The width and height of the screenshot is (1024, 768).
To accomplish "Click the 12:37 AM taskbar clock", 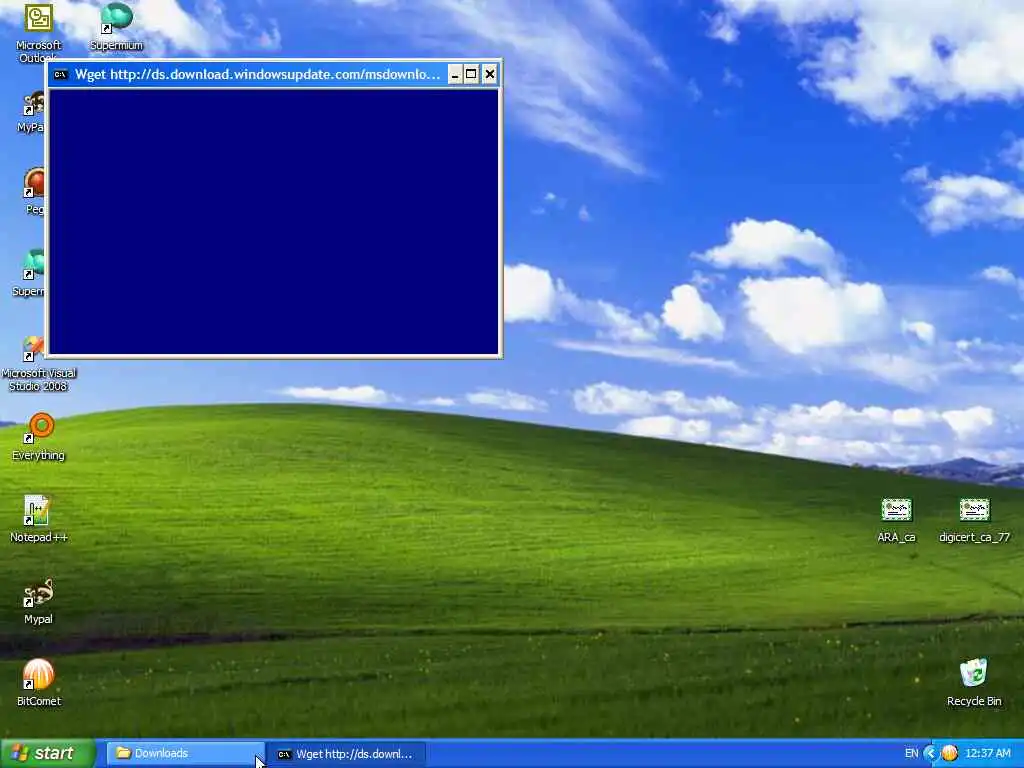I will (x=987, y=754).
